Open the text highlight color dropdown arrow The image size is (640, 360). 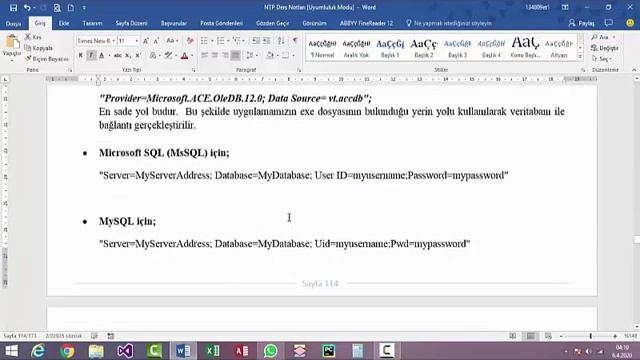tap(175, 56)
